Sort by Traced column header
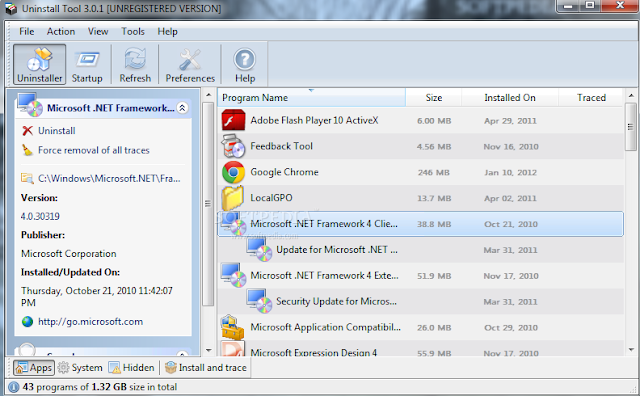Screen dimensions: 640x396 pos(591,98)
